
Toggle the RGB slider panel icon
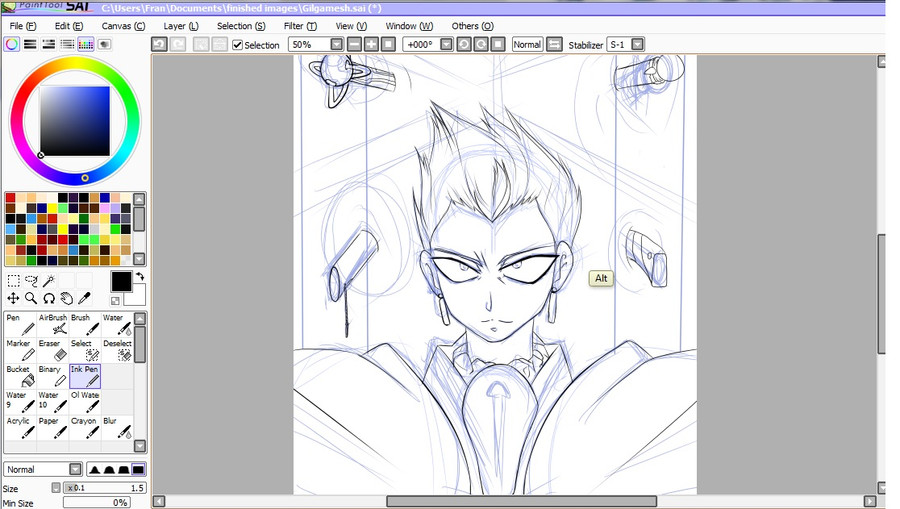coord(30,44)
